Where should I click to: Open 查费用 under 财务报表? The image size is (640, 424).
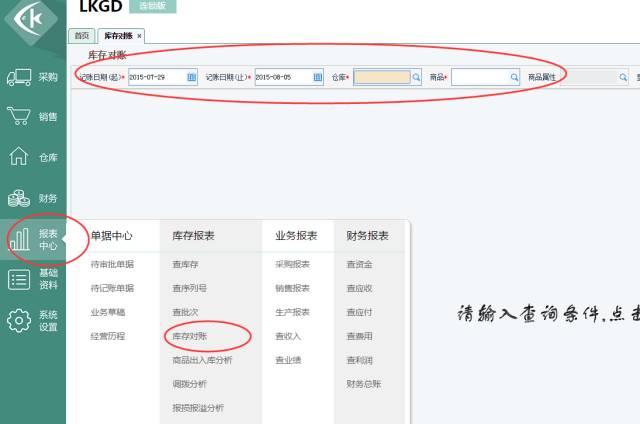coord(359,336)
